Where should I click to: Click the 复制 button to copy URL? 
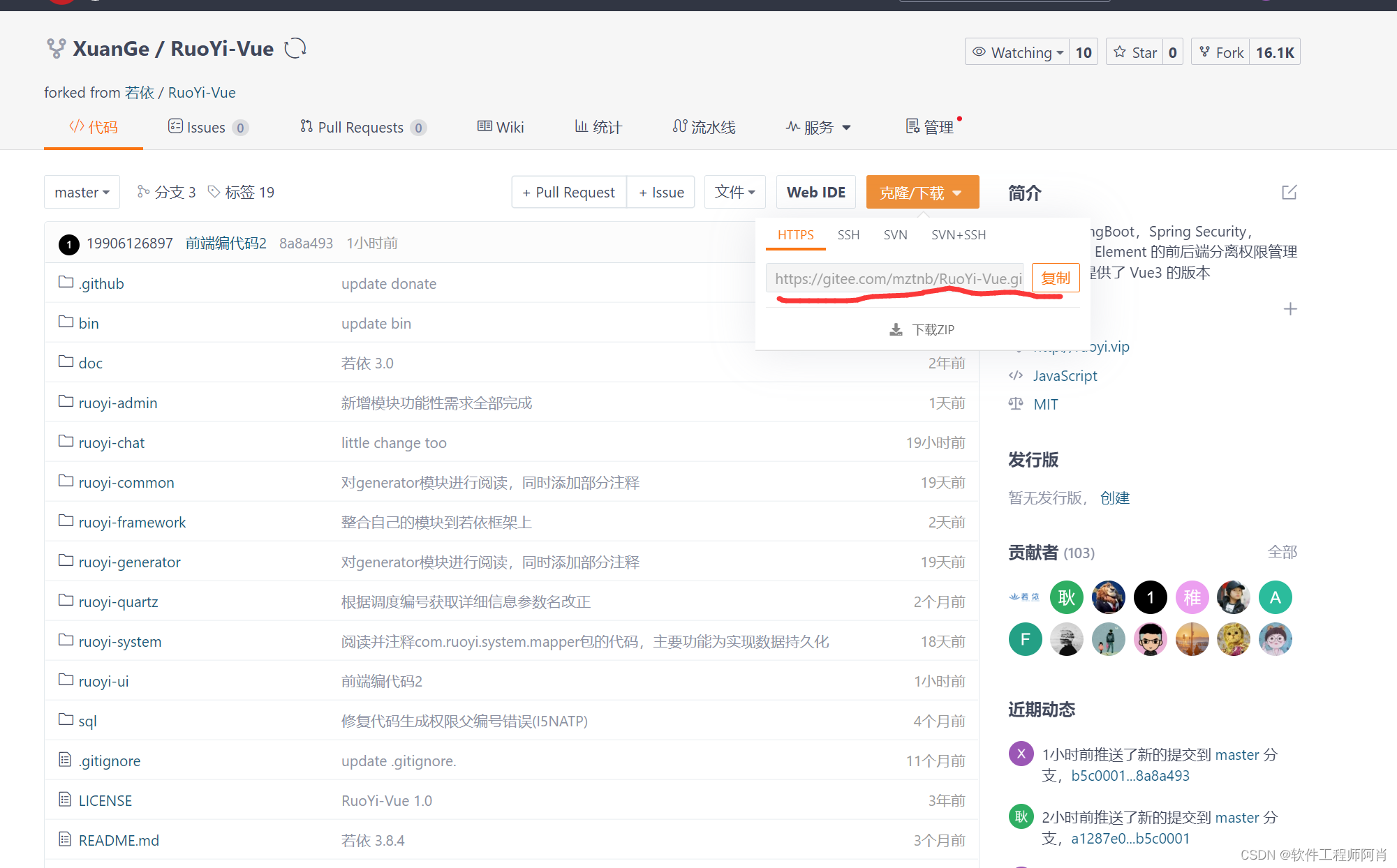1056,278
